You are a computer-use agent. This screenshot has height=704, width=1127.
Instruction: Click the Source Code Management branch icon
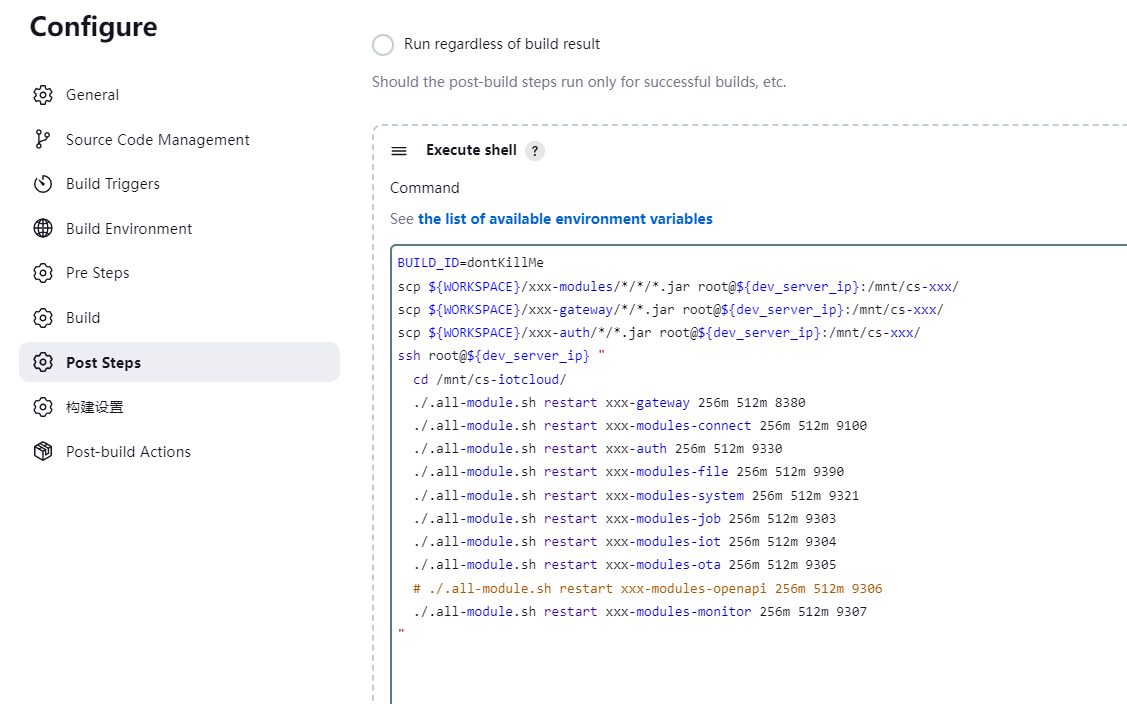(42, 140)
